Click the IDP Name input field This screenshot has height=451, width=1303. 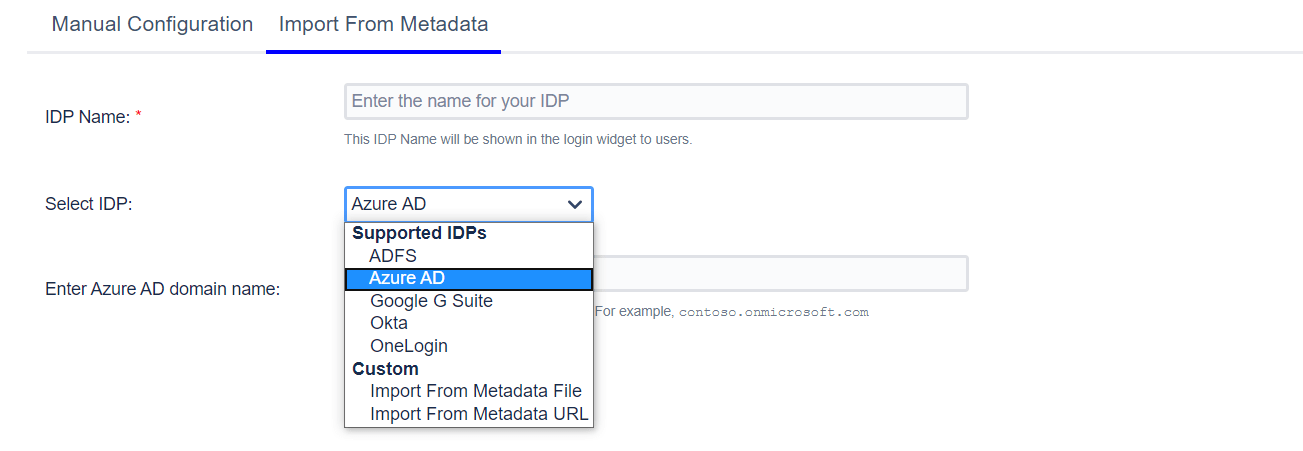click(x=656, y=102)
